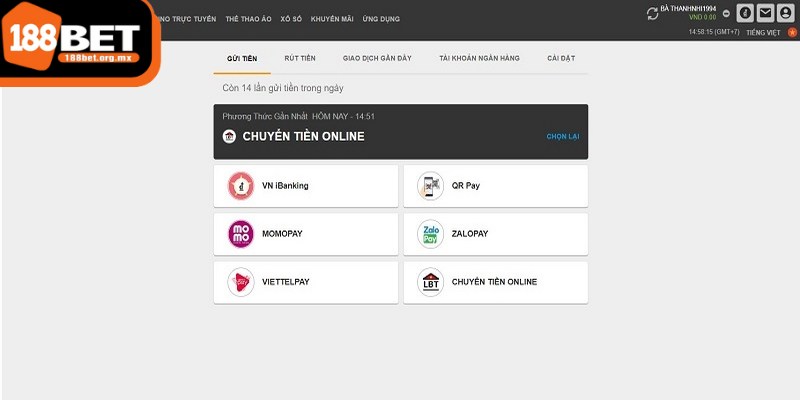Image resolution: width=800 pixels, height=400 pixels.
Task: Open the Xổ Số menu item
Action: coord(290,19)
